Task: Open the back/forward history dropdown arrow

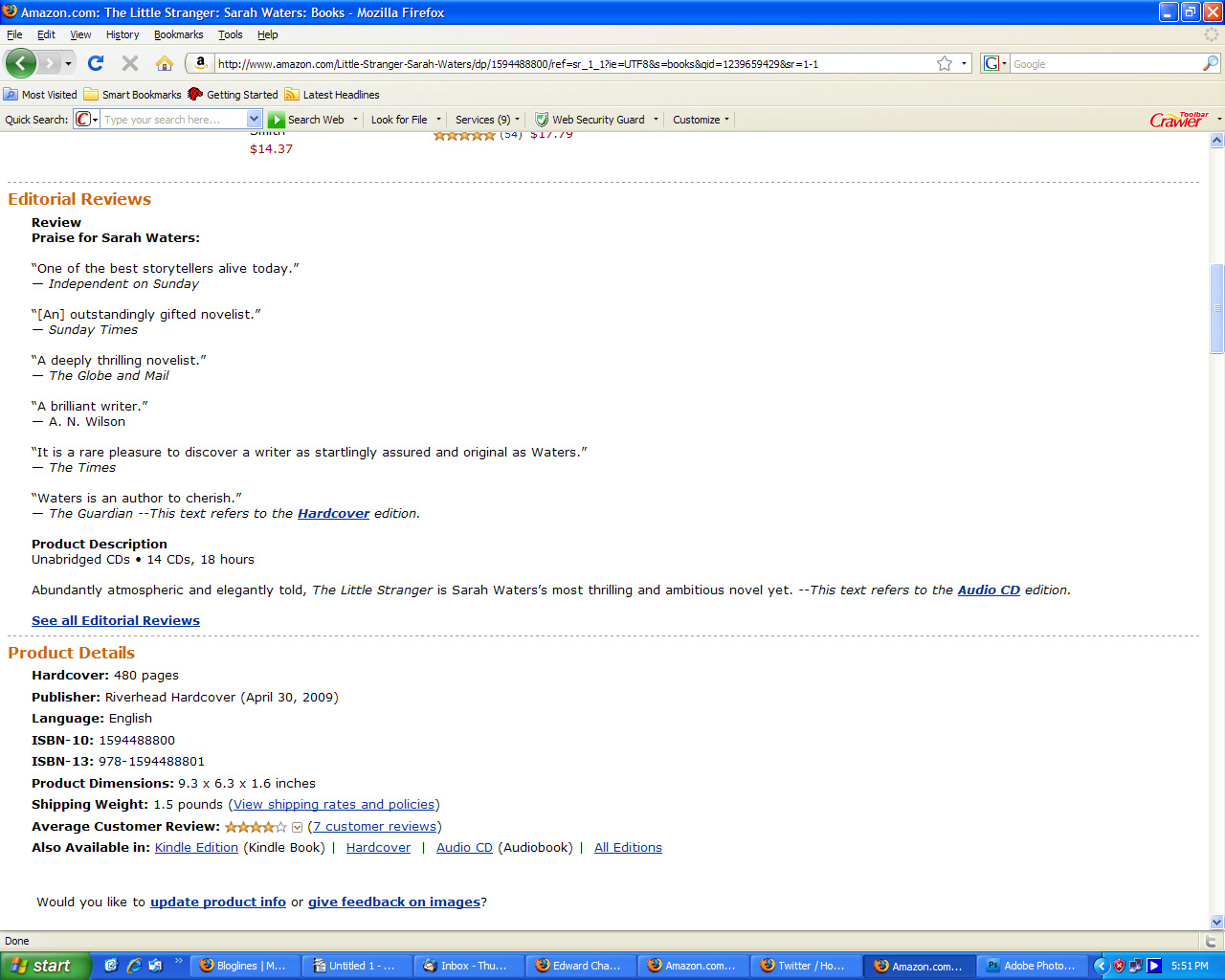Action: pyautogui.click(x=68, y=63)
